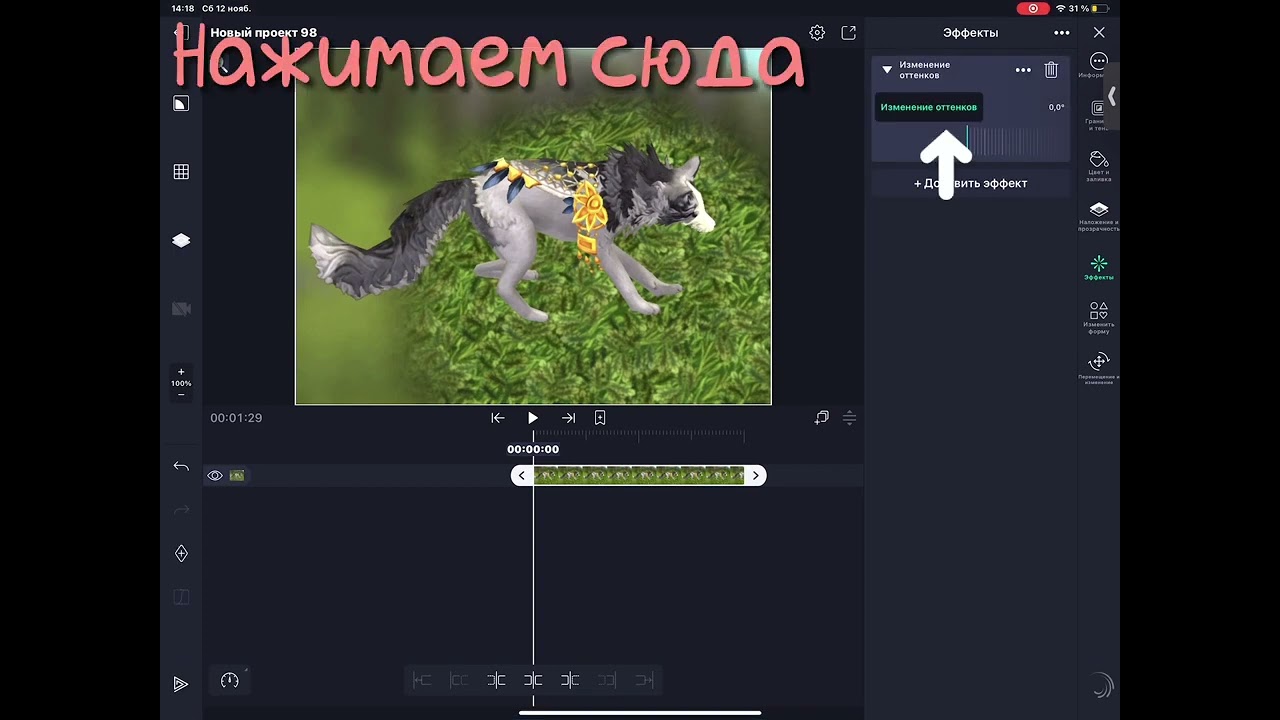The width and height of the screenshot is (1280, 720).
Task: Tap the screen recording indicator in status bar
Action: 1033,9
